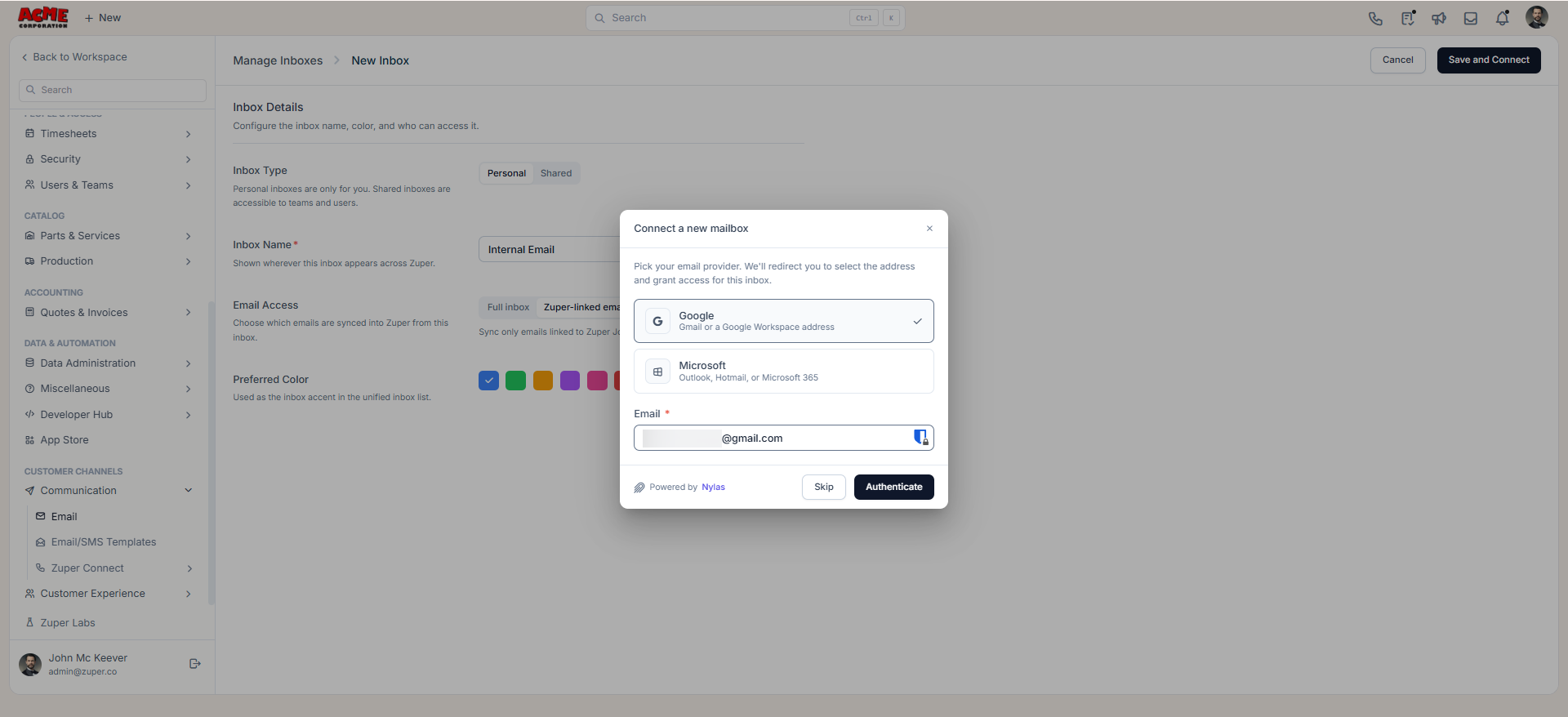Click the Cancel button

pyautogui.click(x=1397, y=60)
